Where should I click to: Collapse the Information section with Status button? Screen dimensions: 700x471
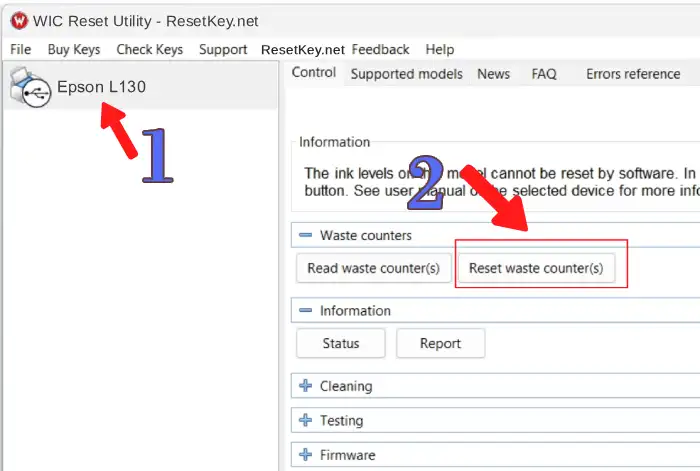(305, 311)
